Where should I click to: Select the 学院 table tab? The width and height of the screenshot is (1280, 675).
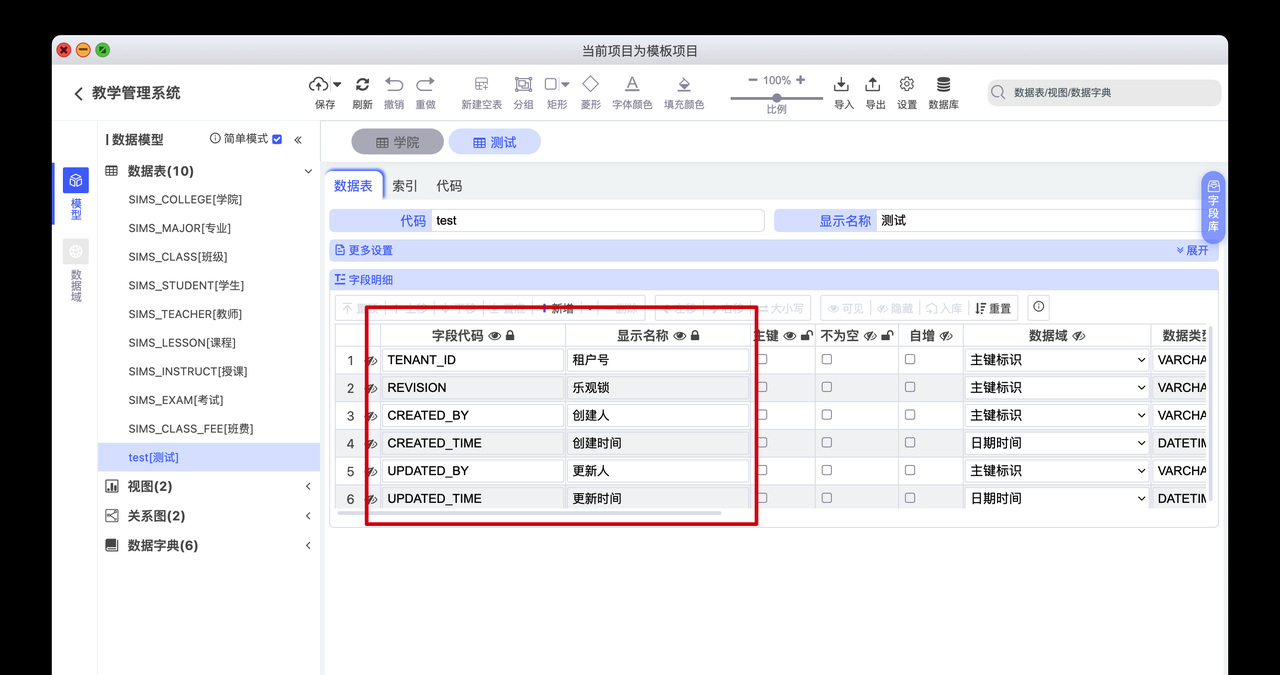click(x=397, y=141)
